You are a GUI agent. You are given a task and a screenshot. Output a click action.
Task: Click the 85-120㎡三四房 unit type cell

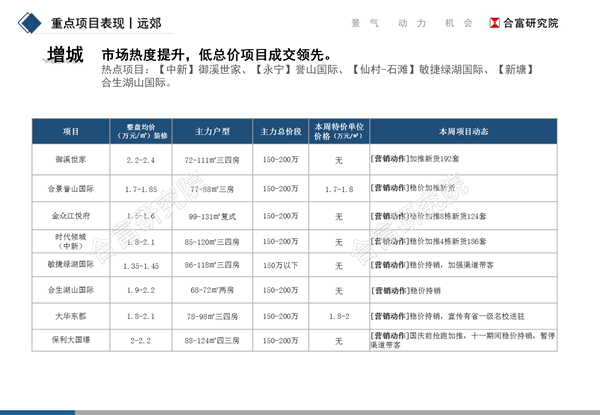(x=212, y=242)
